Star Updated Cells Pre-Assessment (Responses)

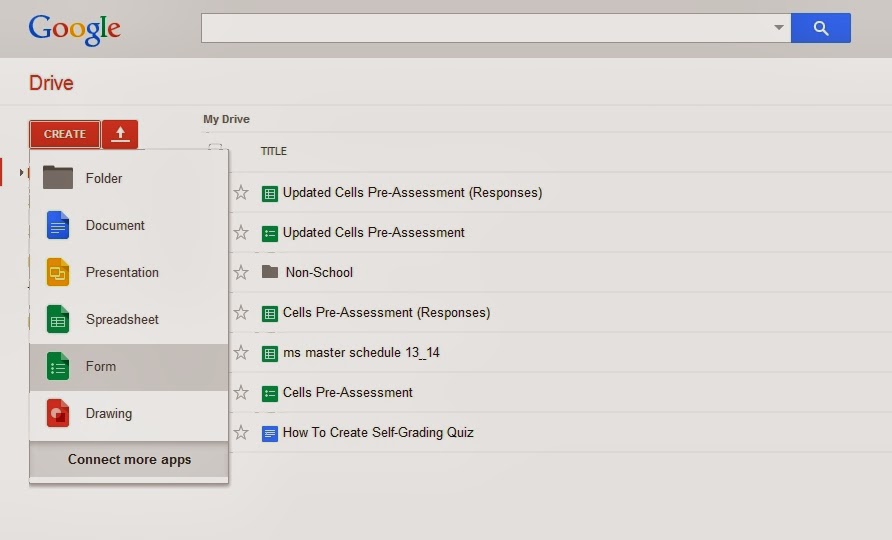(x=241, y=192)
